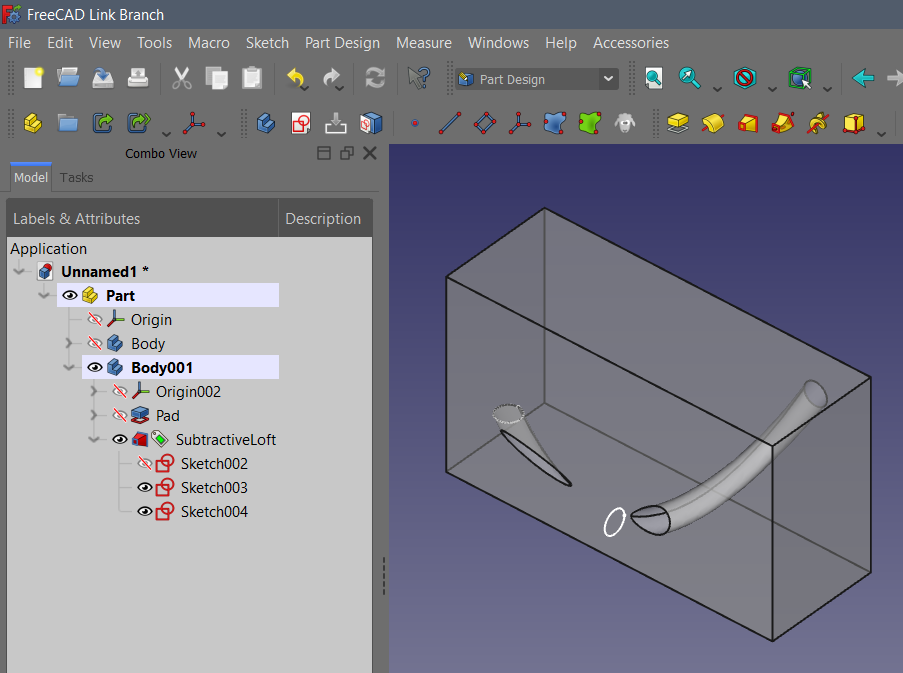
Task: Create a new body
Action: coord(33,123)
